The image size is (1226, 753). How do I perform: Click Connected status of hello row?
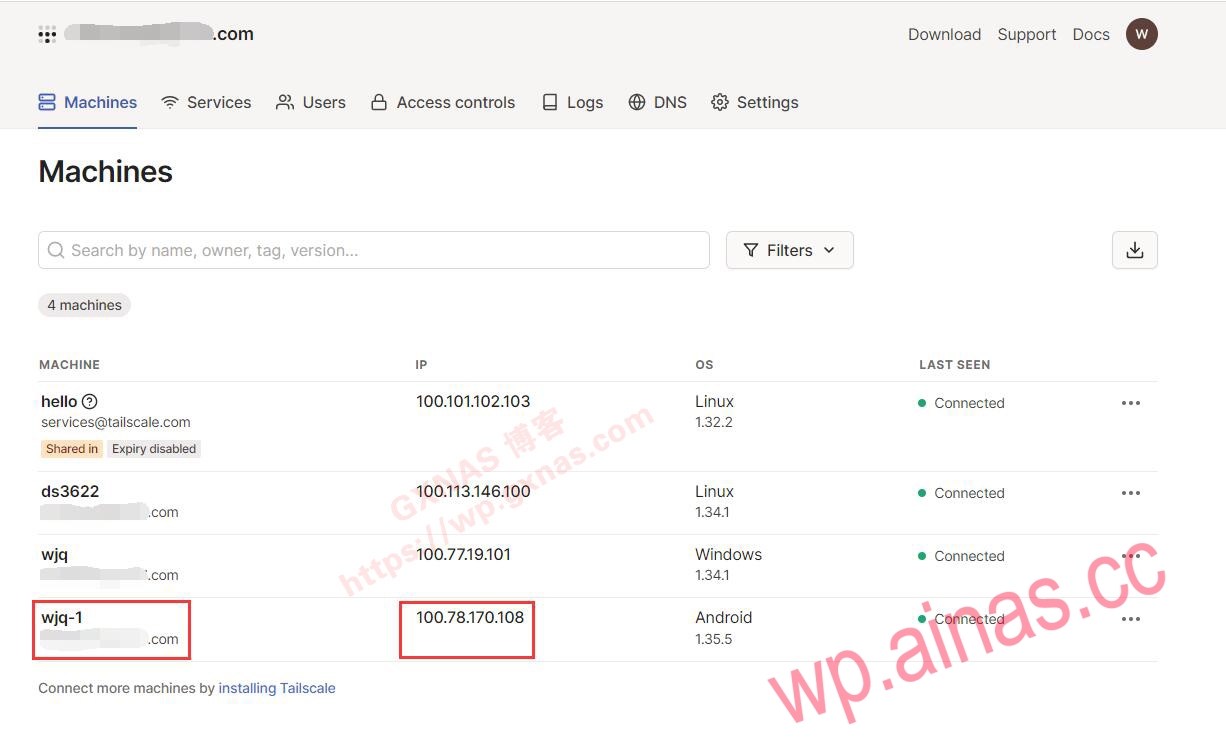point(961,403)
